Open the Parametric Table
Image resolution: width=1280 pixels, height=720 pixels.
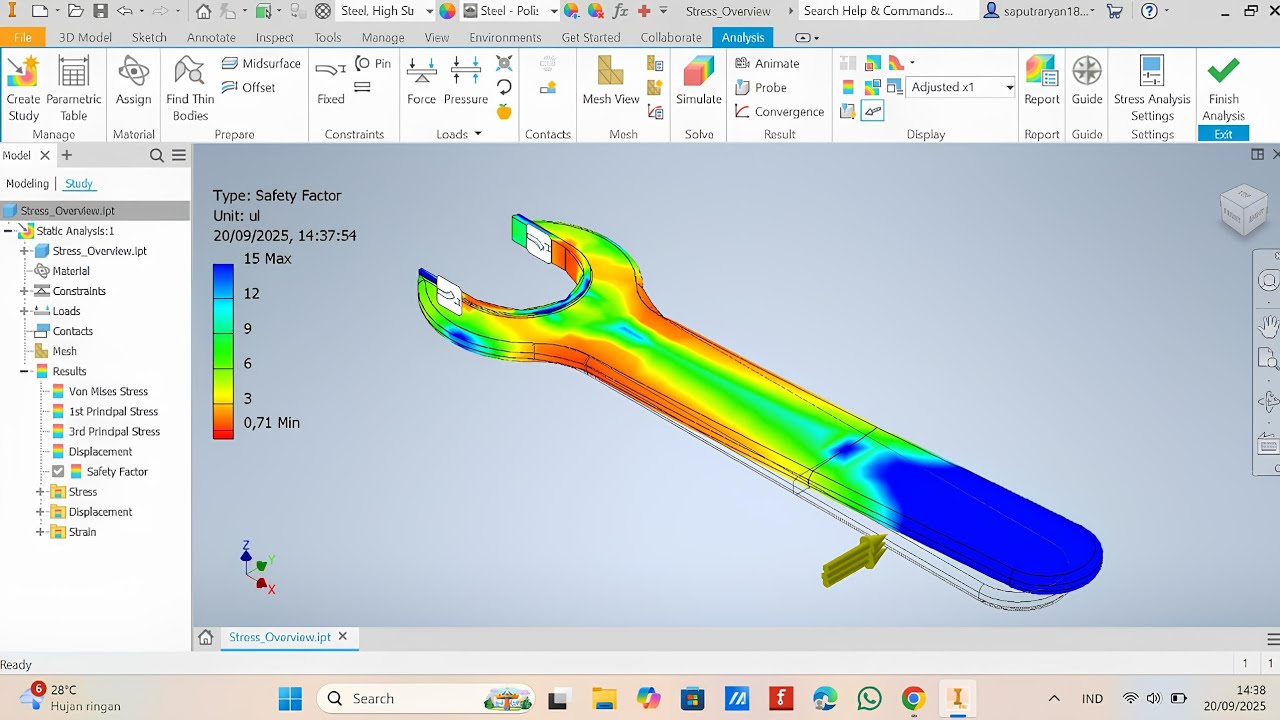pos(74,88)
